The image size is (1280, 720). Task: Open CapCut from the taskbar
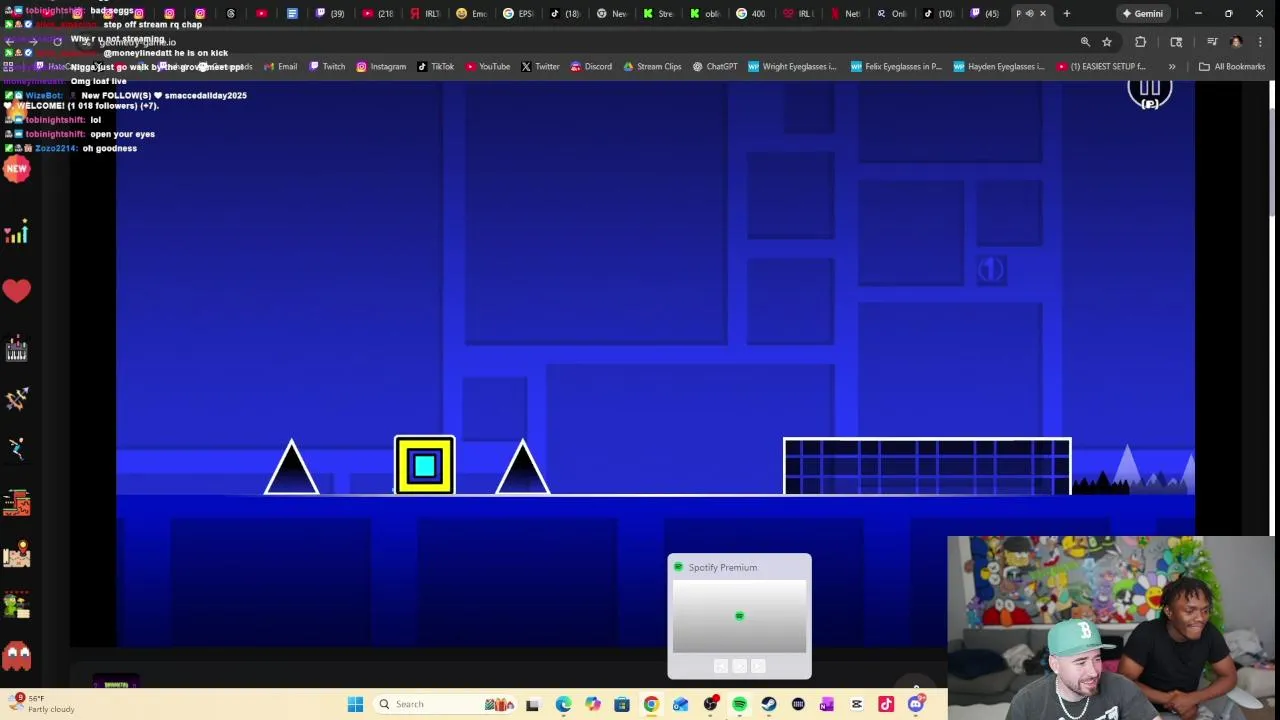coord(856,705)
